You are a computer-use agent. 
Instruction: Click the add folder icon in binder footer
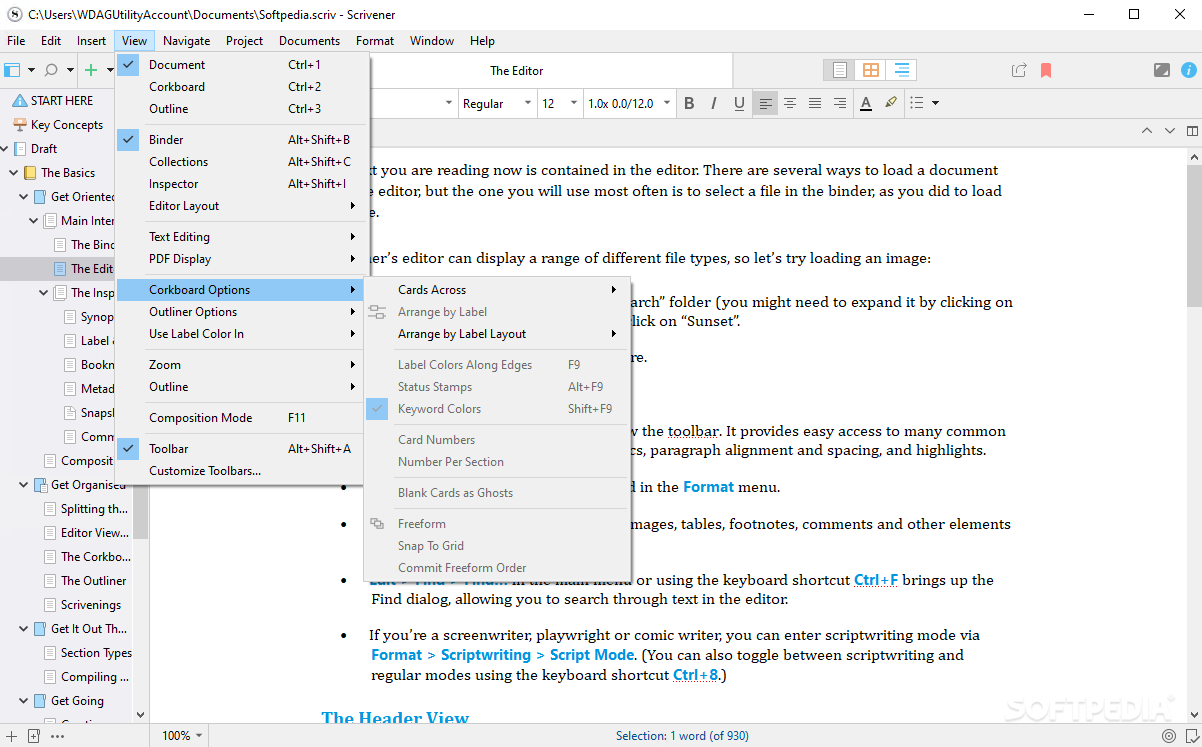click(x=33, y=736)
